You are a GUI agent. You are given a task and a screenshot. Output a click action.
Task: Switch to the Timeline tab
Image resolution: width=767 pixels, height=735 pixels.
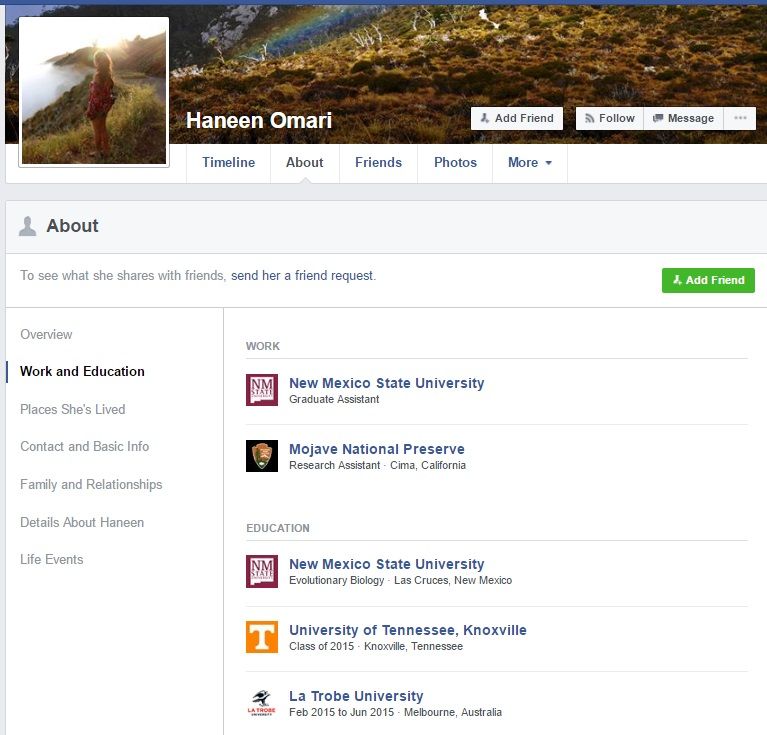[x=228, y=162]
